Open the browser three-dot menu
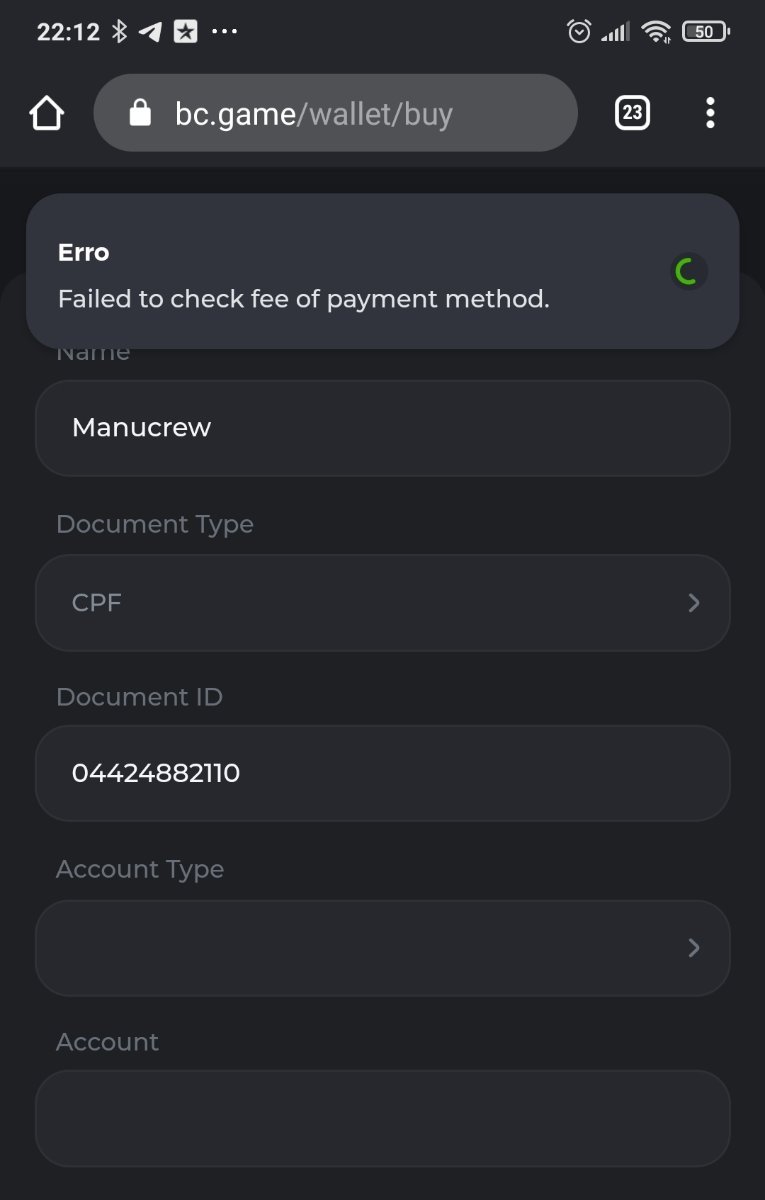The image size is (765, 1200). (710, 113)
